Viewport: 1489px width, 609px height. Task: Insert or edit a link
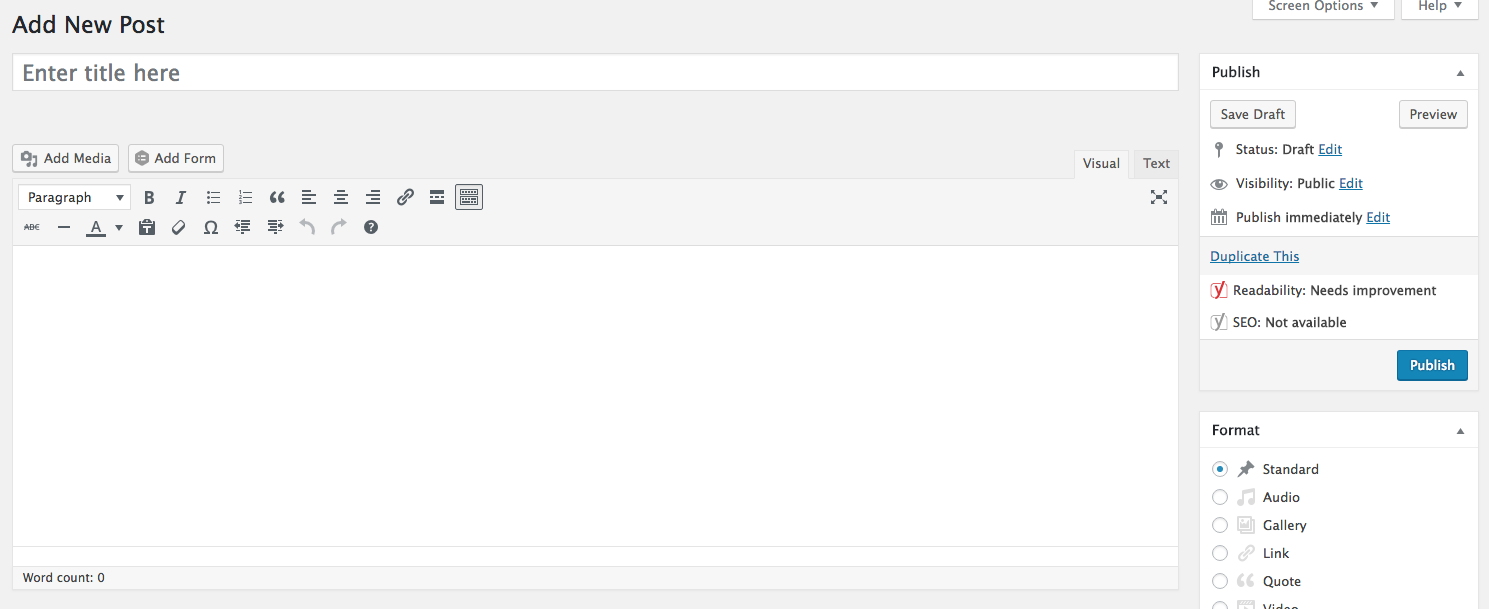(405, 197)
